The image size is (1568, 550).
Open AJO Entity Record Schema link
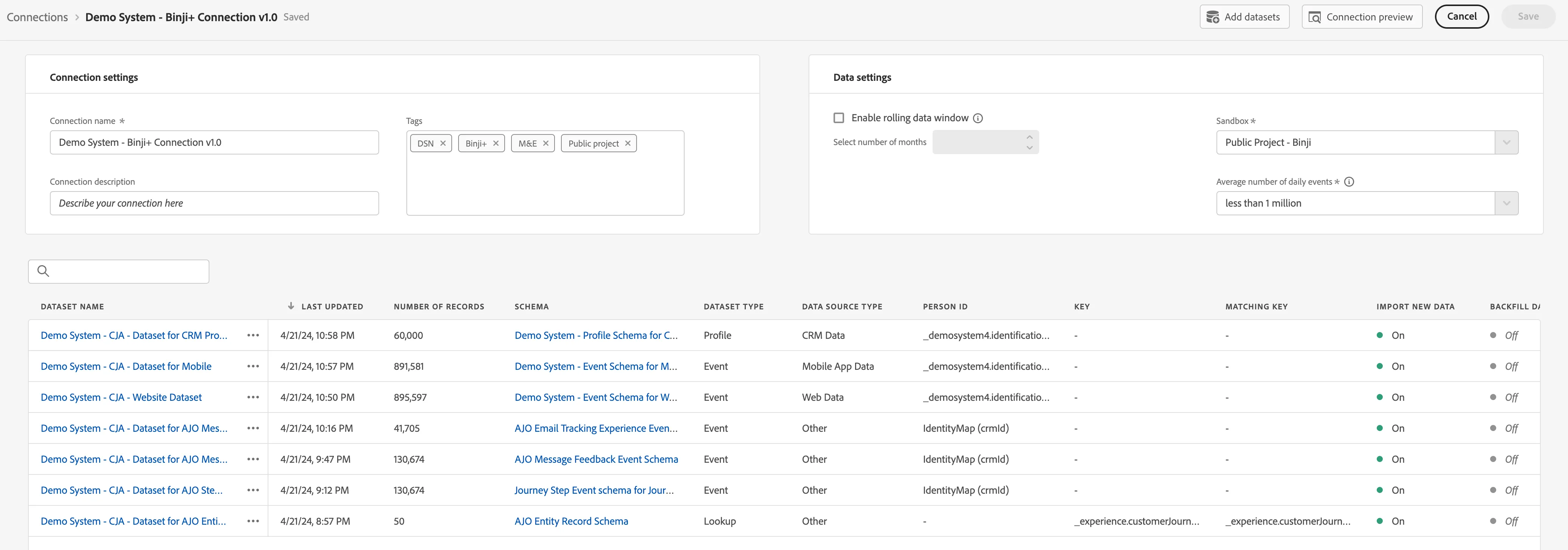tap(571, 521)
